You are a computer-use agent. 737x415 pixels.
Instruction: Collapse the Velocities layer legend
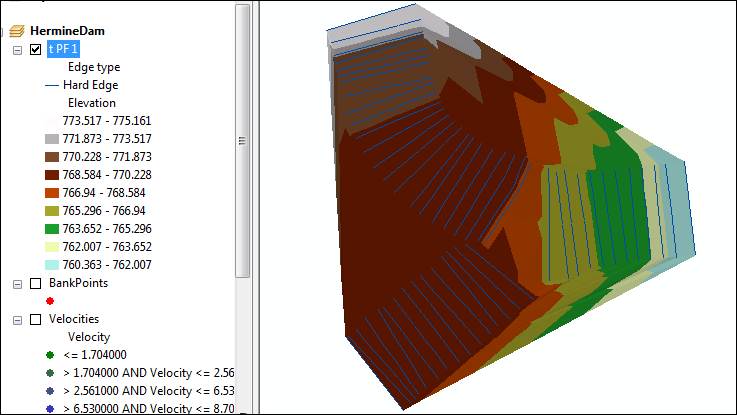pos(18,319)
